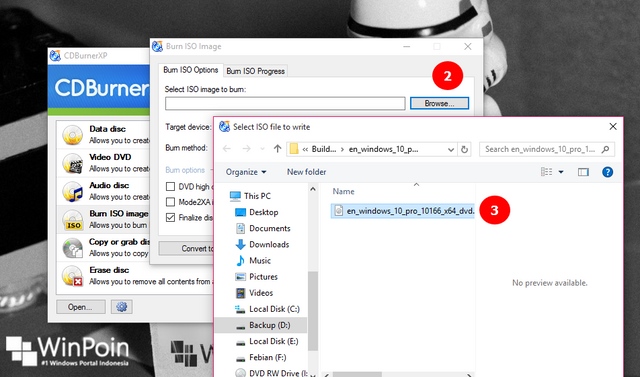Select This PC in navigation tree
The height and width of the screenshot is (377, 640).
click(250, 196)
